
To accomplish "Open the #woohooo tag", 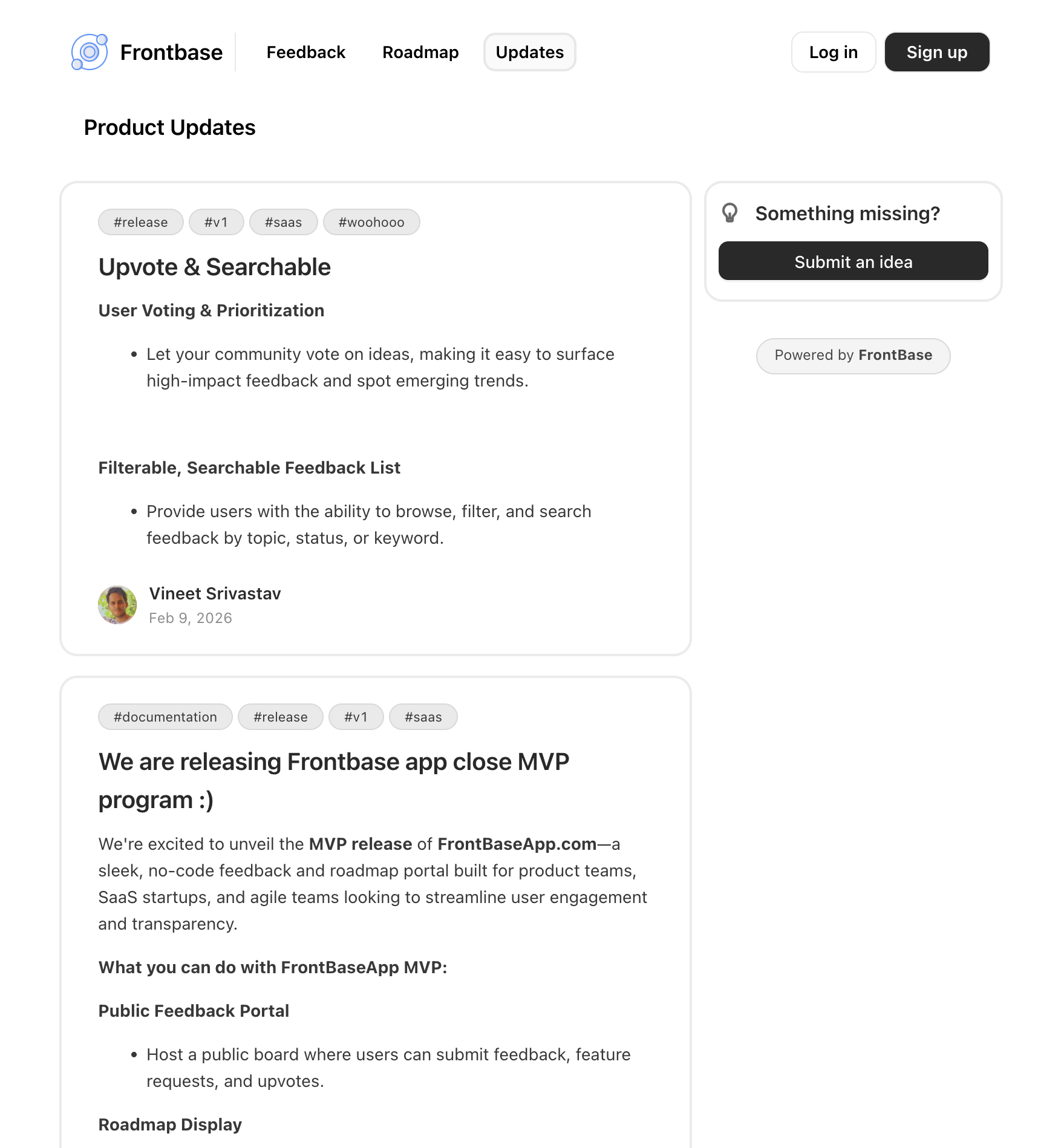I will pyautogui.click(x=371, y=222).
